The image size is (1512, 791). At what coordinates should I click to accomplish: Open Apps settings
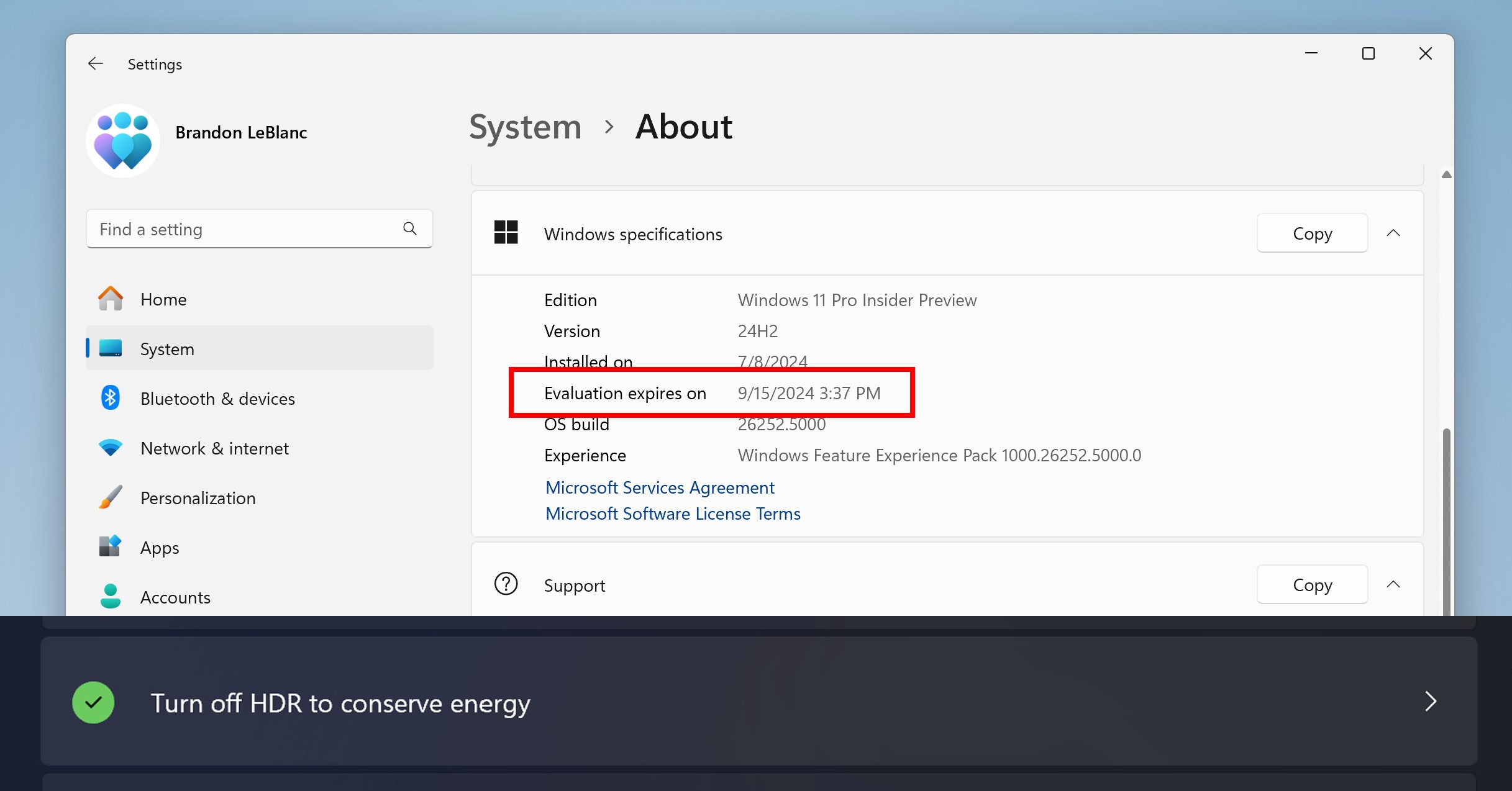[x=260, y=547]
